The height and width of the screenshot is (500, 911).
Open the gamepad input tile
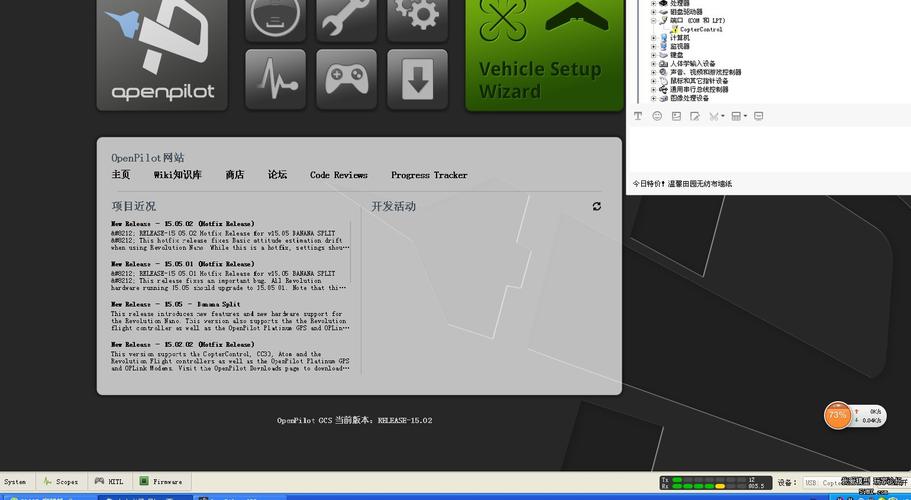click(346, 79)
